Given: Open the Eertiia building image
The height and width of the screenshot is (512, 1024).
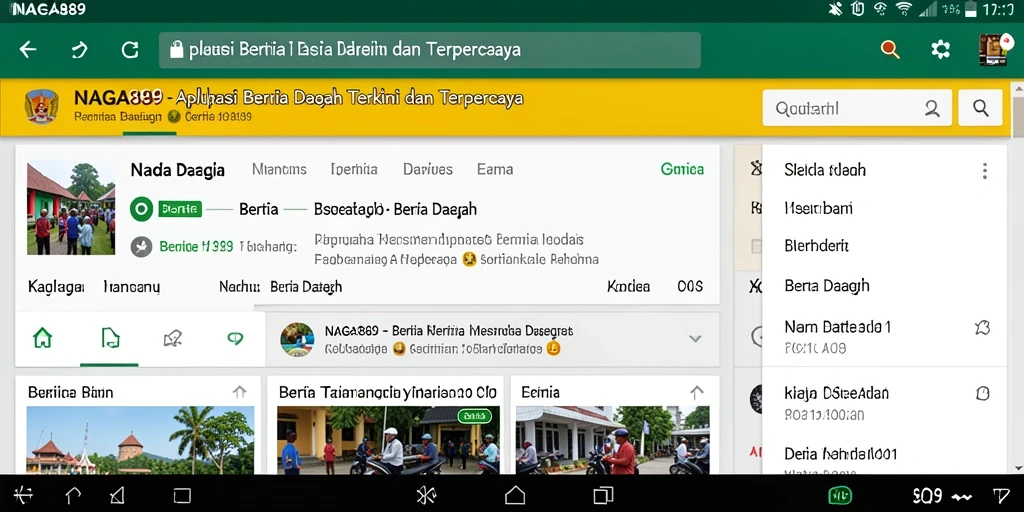Looking at the screenshot, I should point(613,440).
